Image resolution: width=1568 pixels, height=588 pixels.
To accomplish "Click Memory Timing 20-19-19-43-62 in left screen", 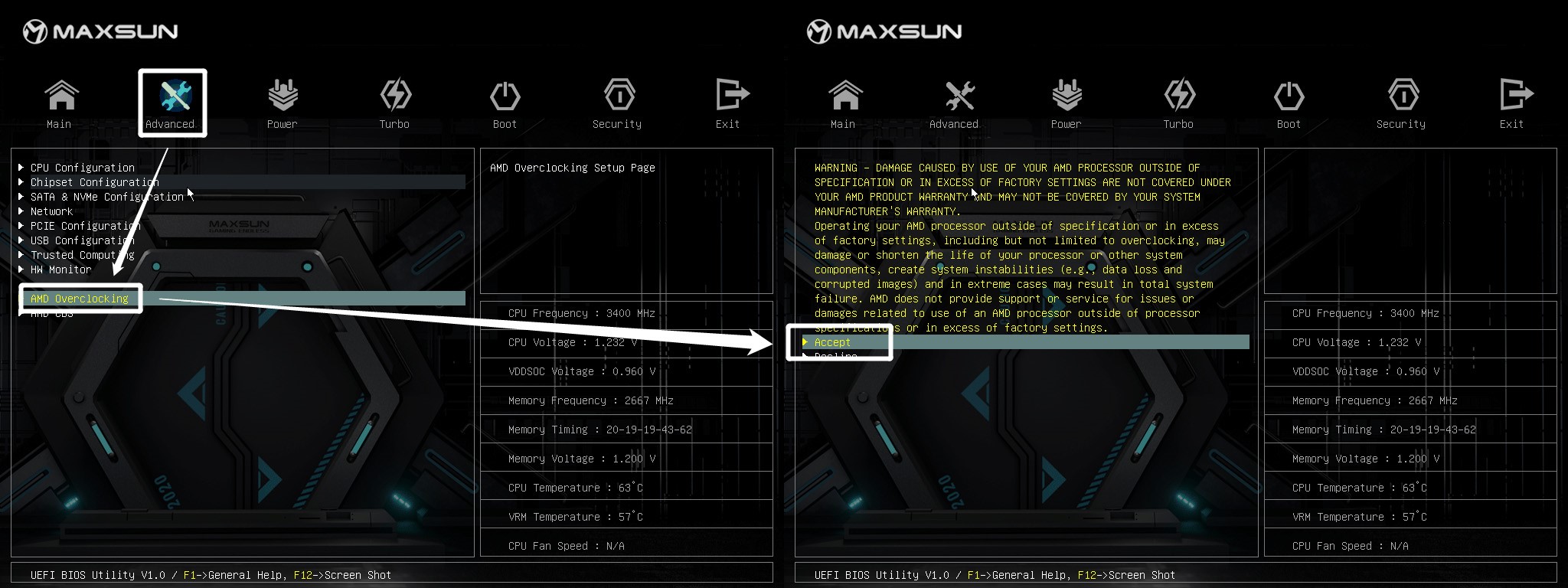I will point(600,430).
